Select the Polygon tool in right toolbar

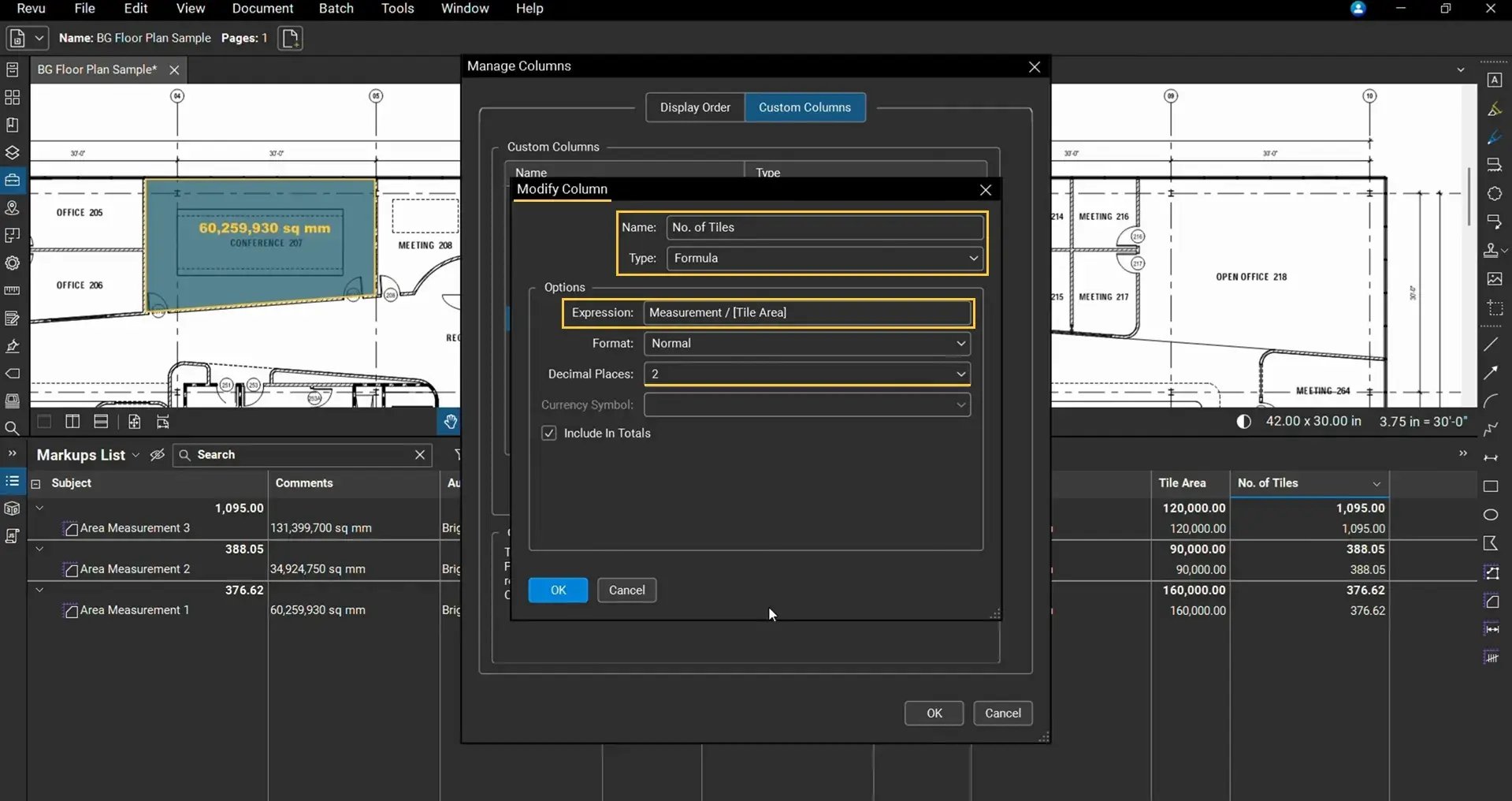1492,543
